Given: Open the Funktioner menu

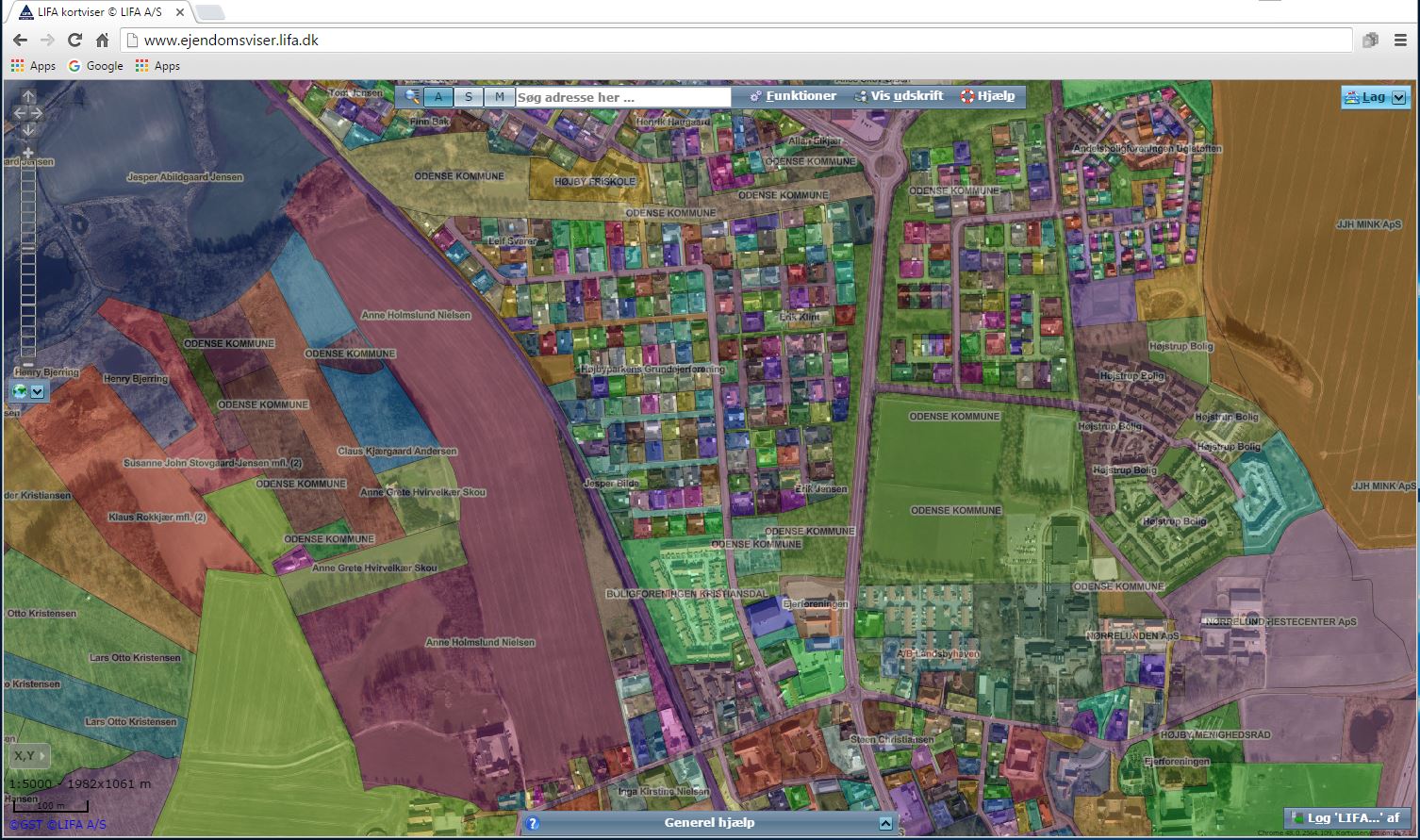Looking at the screenshot, I should coord(792,96).
